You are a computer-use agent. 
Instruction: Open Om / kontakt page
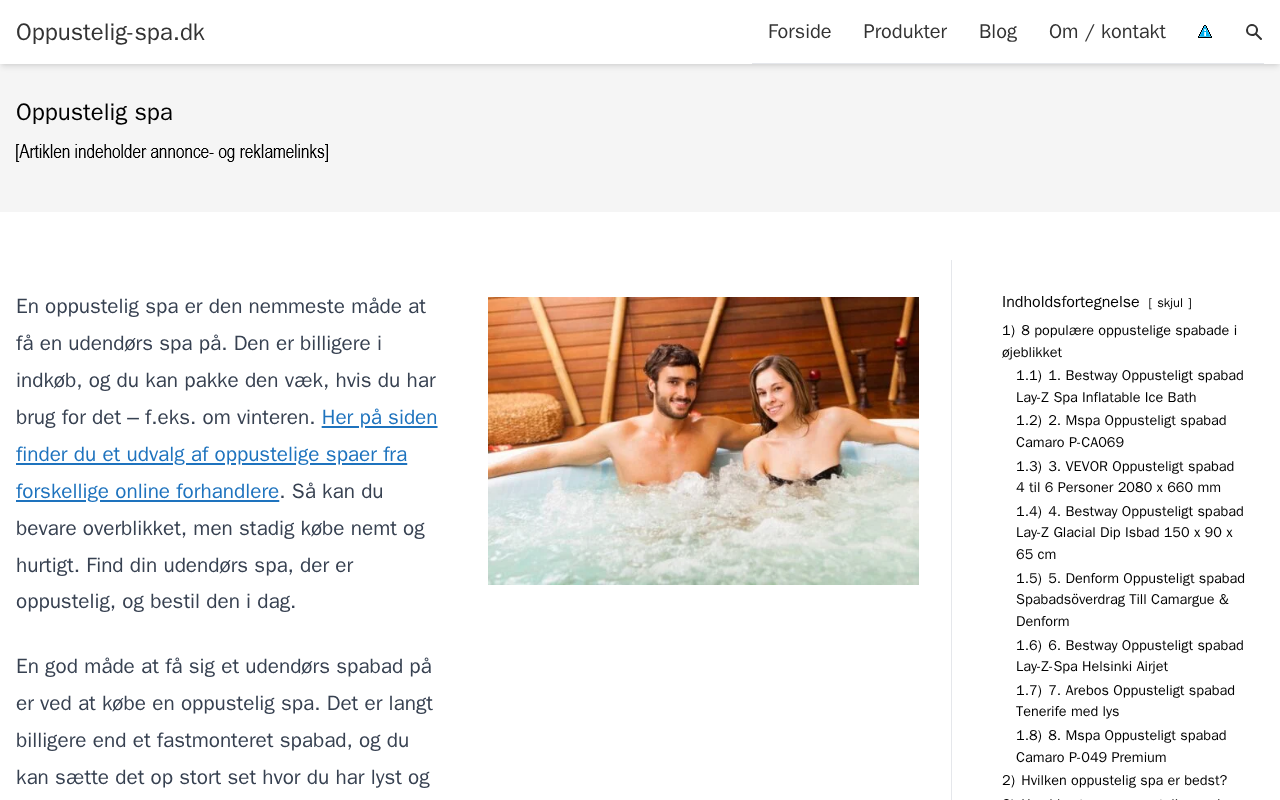coord(1107,32)
